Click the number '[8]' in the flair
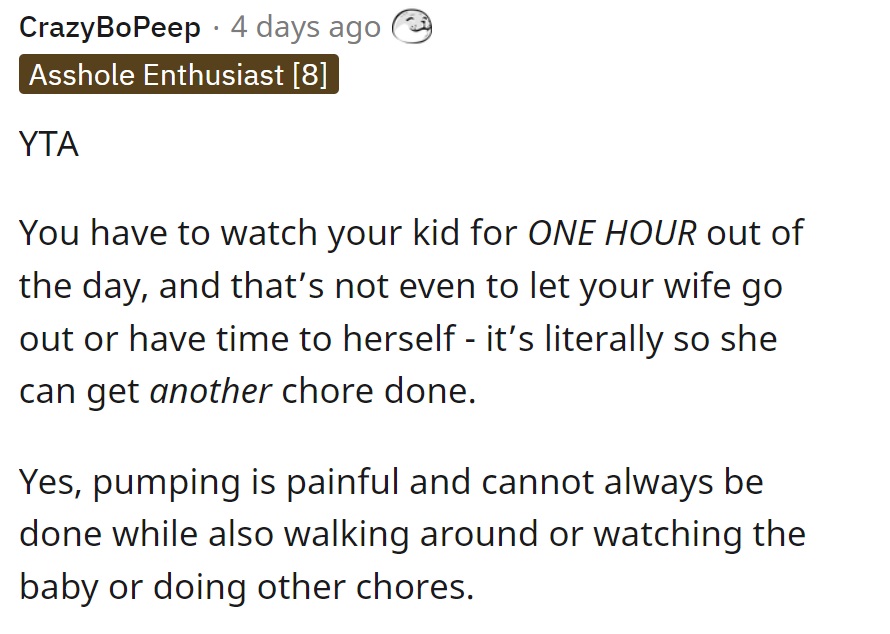The image size is (890, 634). [x=310, y=74]
